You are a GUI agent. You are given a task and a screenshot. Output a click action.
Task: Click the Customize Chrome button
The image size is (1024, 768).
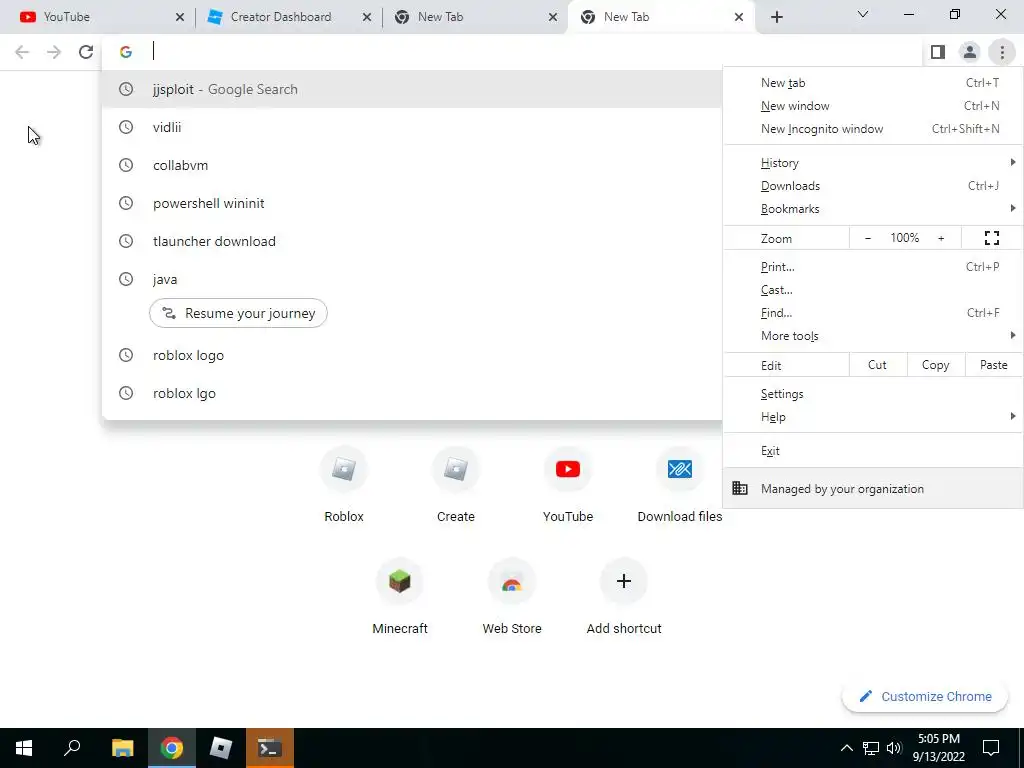pyautogui.click(x=925, y=697)
